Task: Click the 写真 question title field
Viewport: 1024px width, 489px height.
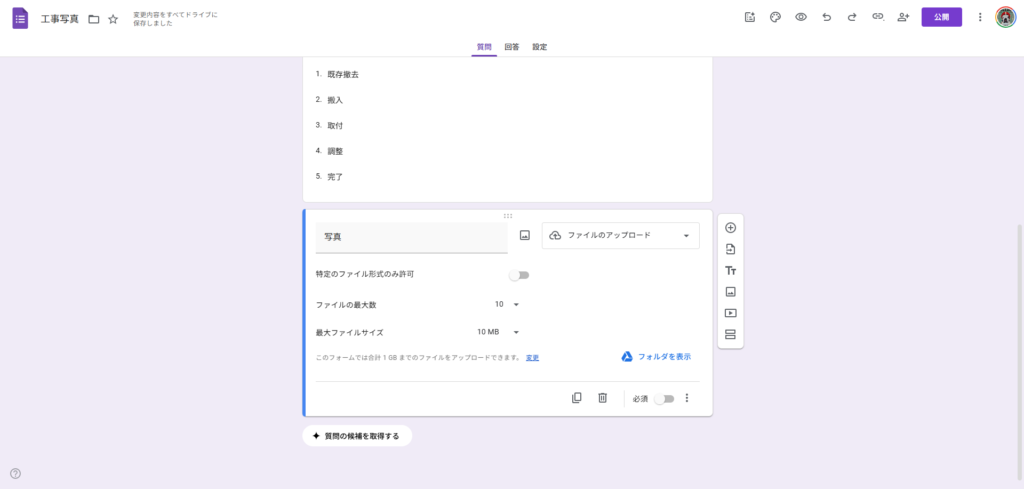Action: coord(411,237)
